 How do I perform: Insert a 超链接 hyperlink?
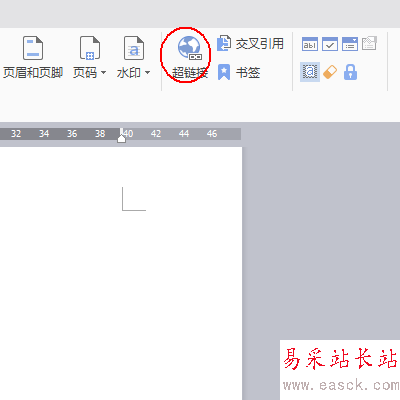click(x=190, y=57)
